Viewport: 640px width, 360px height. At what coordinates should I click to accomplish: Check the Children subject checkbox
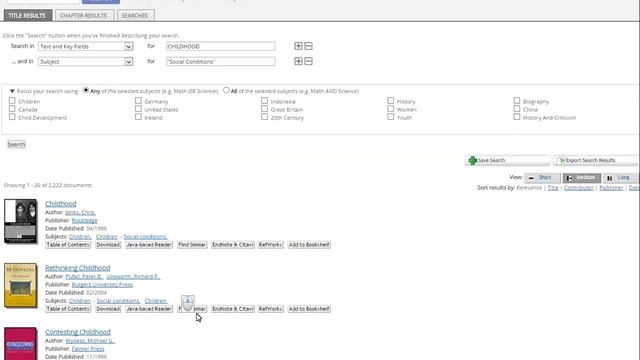12,101
